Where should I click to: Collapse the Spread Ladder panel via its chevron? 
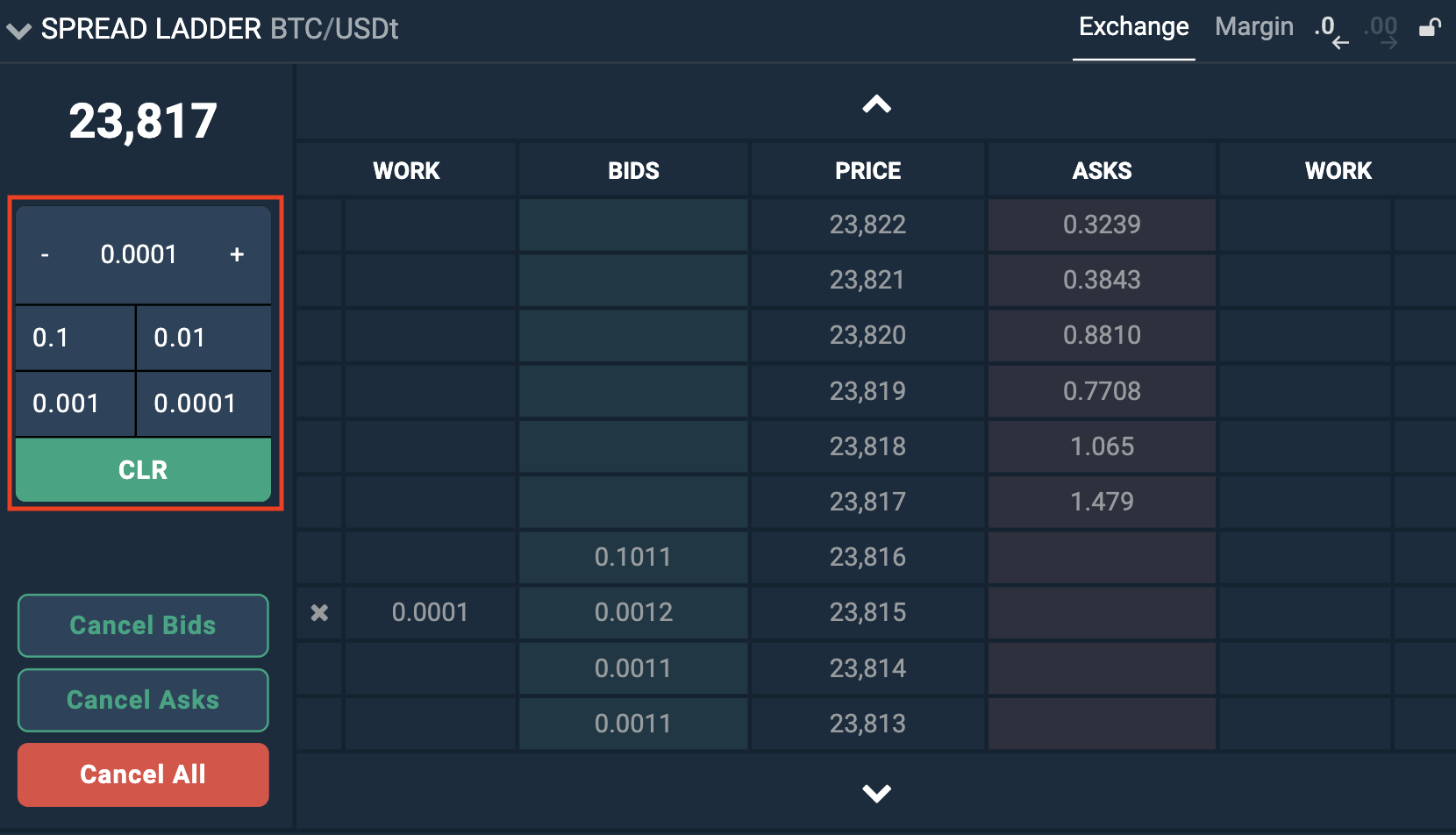[x=19, y=28]
